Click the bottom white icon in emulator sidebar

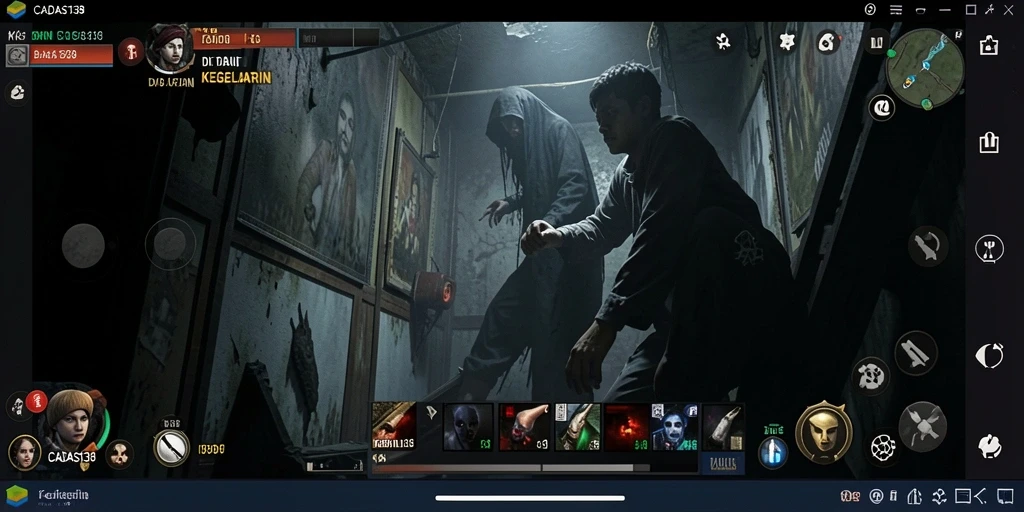click(989, 445)
